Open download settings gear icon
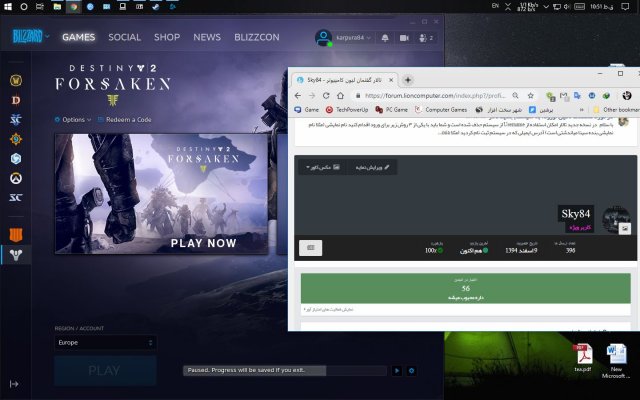This screenshot has width=640, height=400. point(411,371)
